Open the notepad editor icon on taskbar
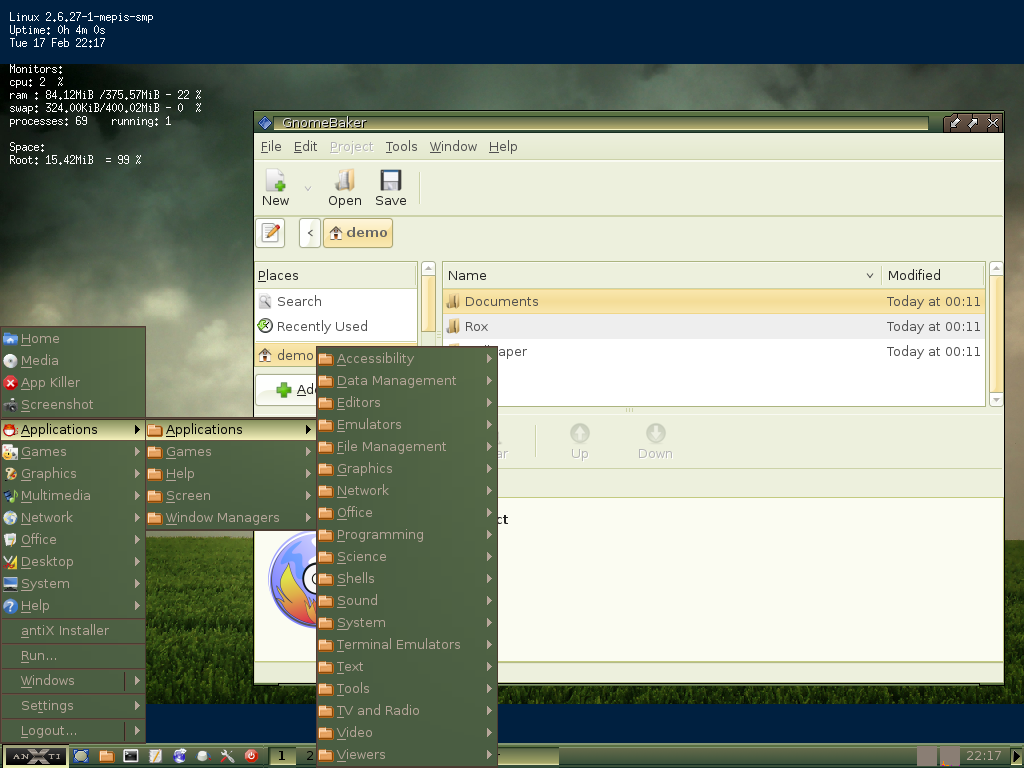This screenshot has height=768, width=1024. pyautogui.click(x=155, y=756)
